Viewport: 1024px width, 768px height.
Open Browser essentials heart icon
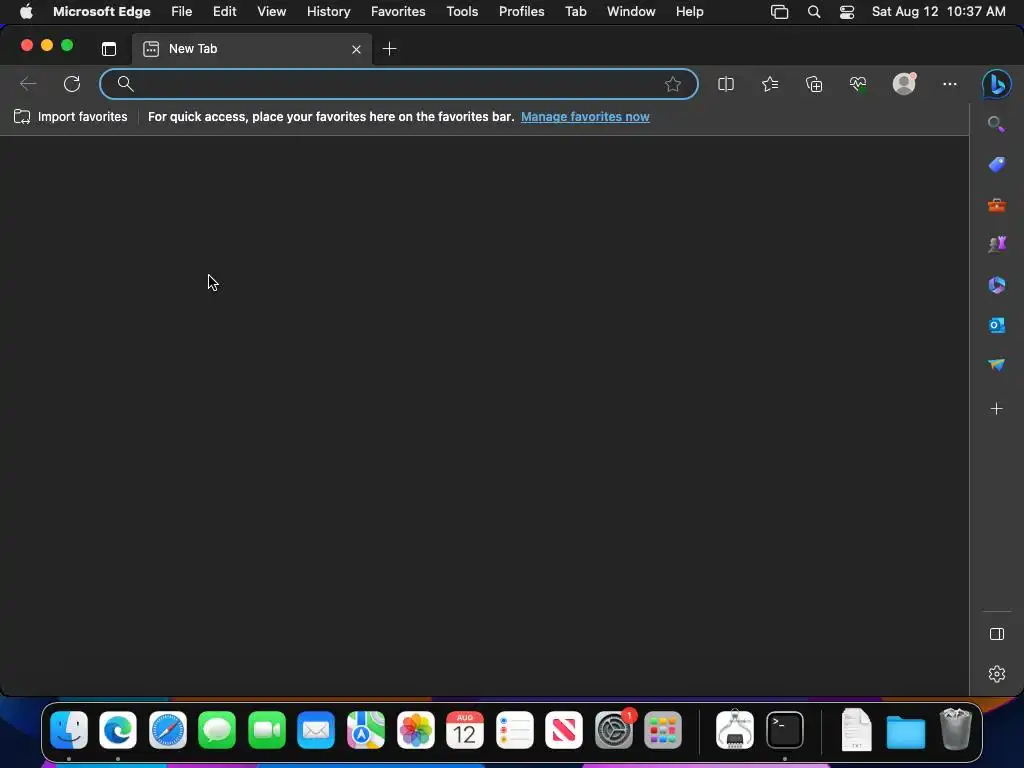tap(857, 84)
